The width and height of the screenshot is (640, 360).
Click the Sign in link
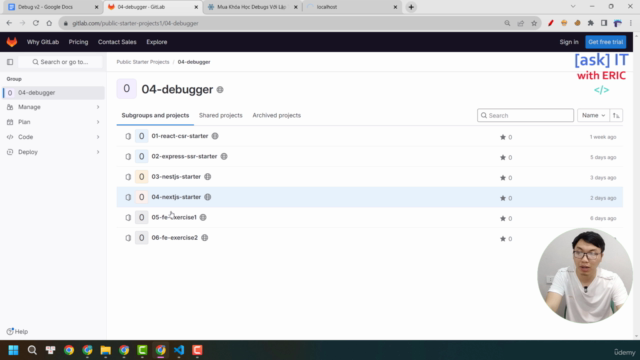(x=569, y=42)
